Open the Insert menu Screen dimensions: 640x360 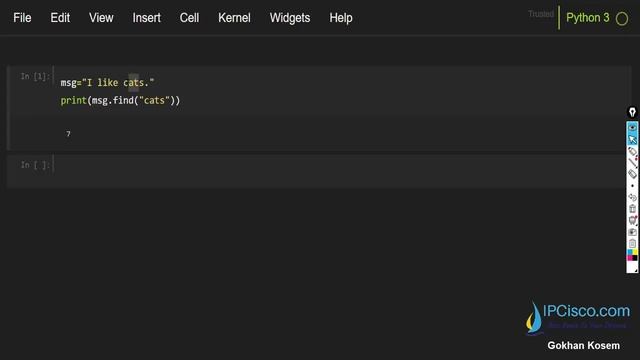point(146,18)
